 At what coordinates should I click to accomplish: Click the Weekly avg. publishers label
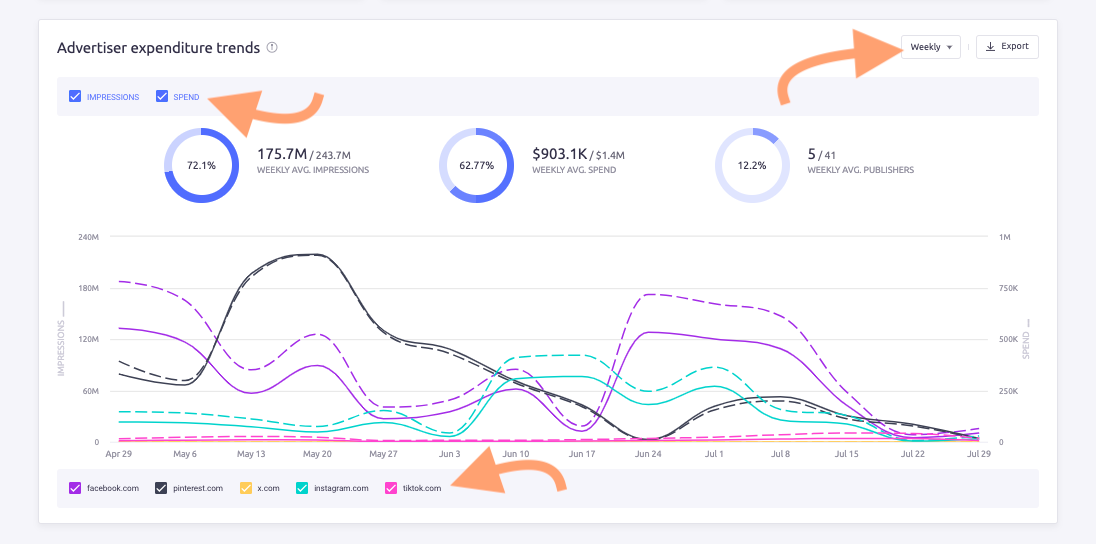pos(861,170)
